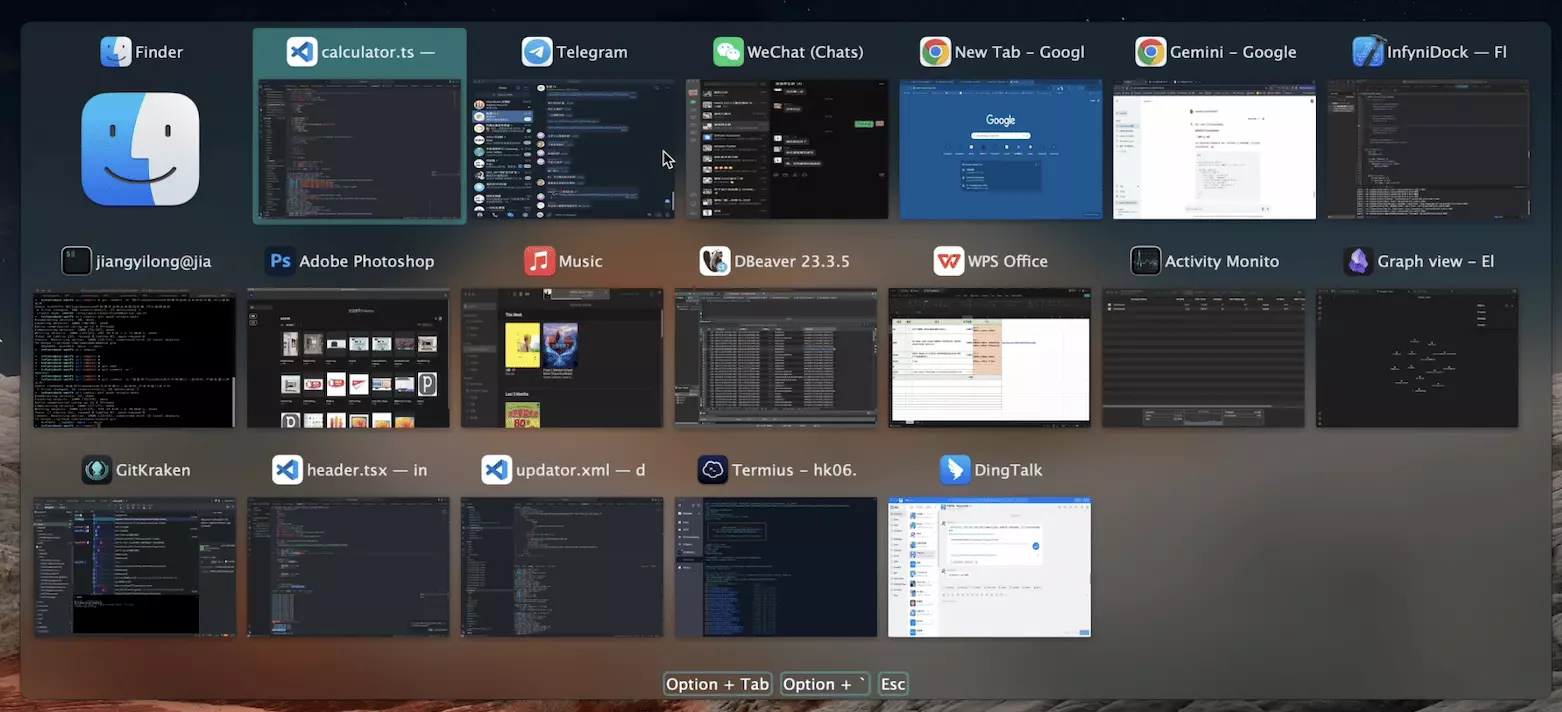The height and width of the screenshot is (712, 1562).
Task: Click the Chrome icon beside New Tab
Action: click(936, 52)
